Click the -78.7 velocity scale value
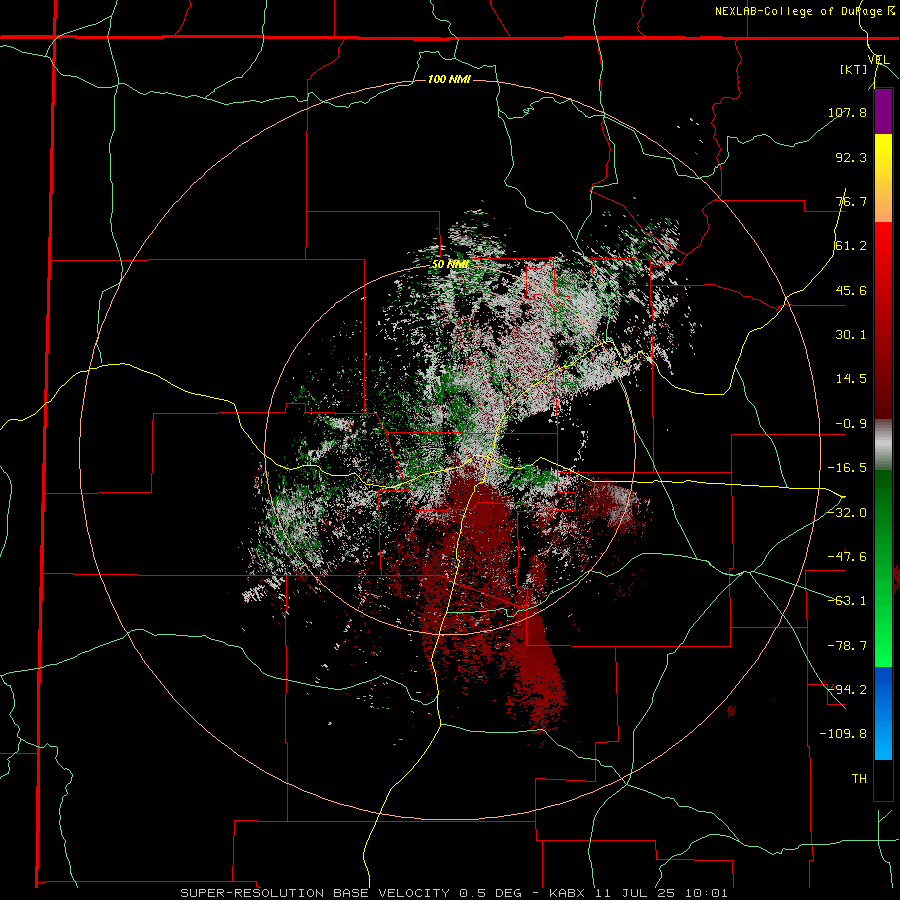This screenshot has height=900, width=900. [x=847, y=646]
